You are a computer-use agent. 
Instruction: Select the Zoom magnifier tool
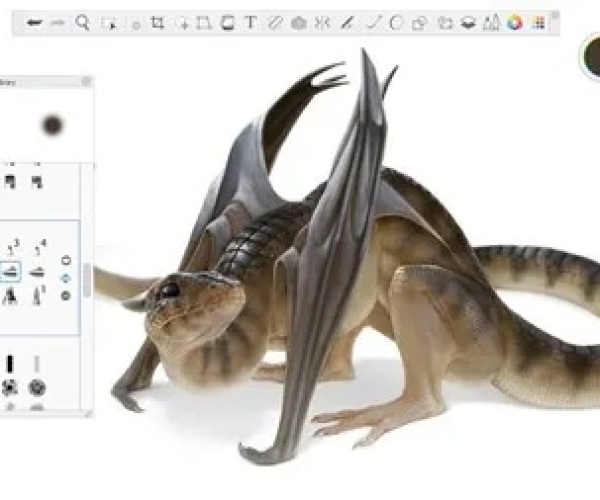coord(83,22)
